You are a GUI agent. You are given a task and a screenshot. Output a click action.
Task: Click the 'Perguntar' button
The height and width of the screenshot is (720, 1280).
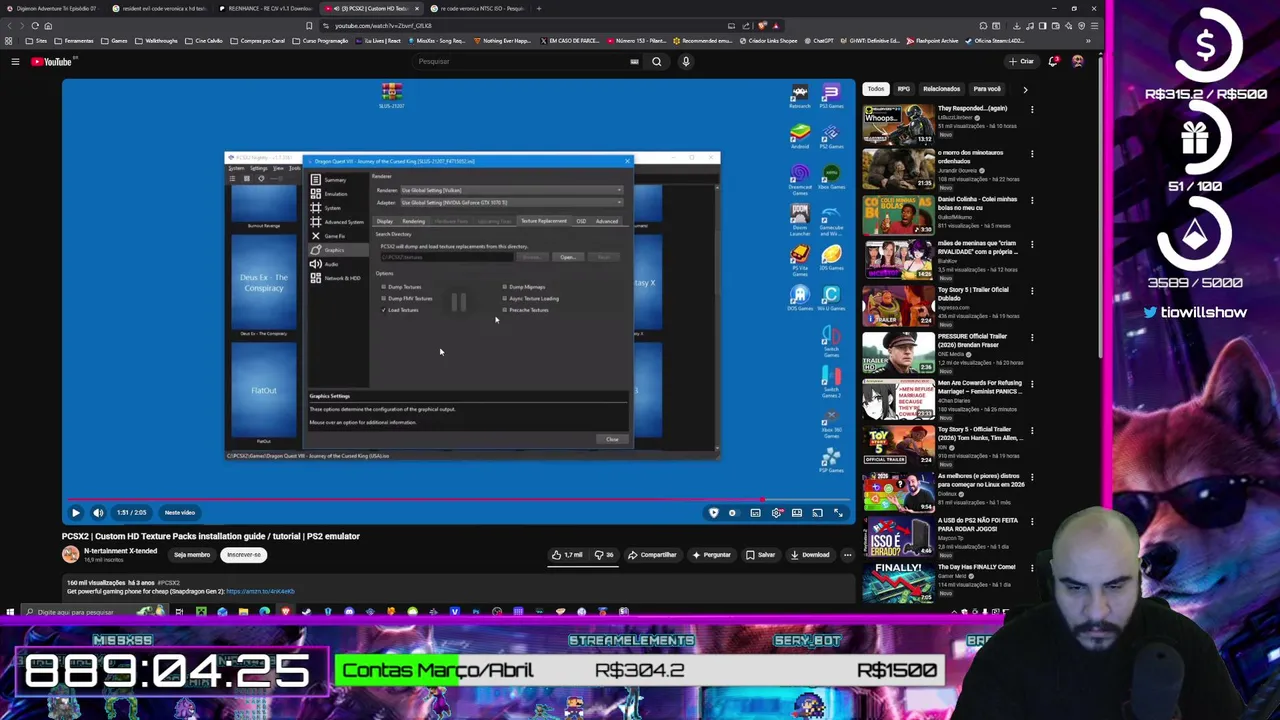pos(711,555)
